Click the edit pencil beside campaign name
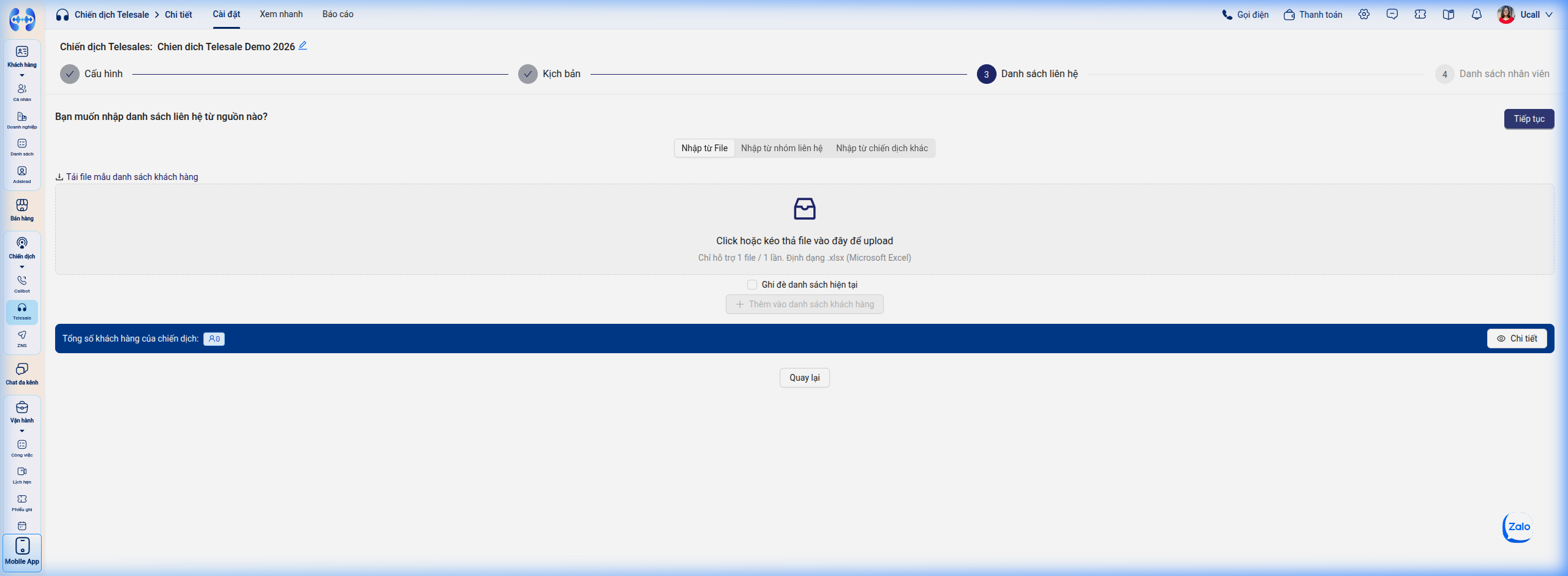The width and height of the screenshot is (1568, 576). click(x=303, y=46)
